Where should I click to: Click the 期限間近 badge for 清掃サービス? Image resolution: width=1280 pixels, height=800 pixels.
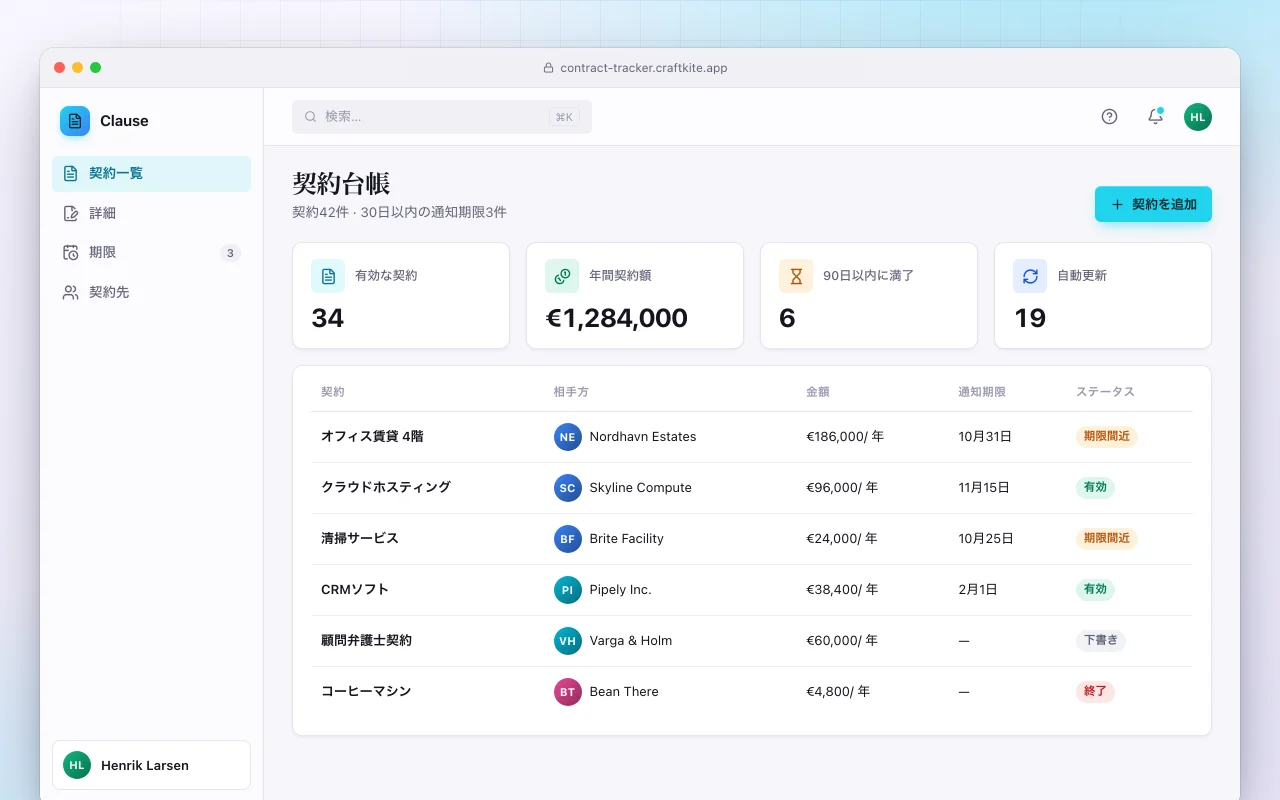coord(1107,539)
